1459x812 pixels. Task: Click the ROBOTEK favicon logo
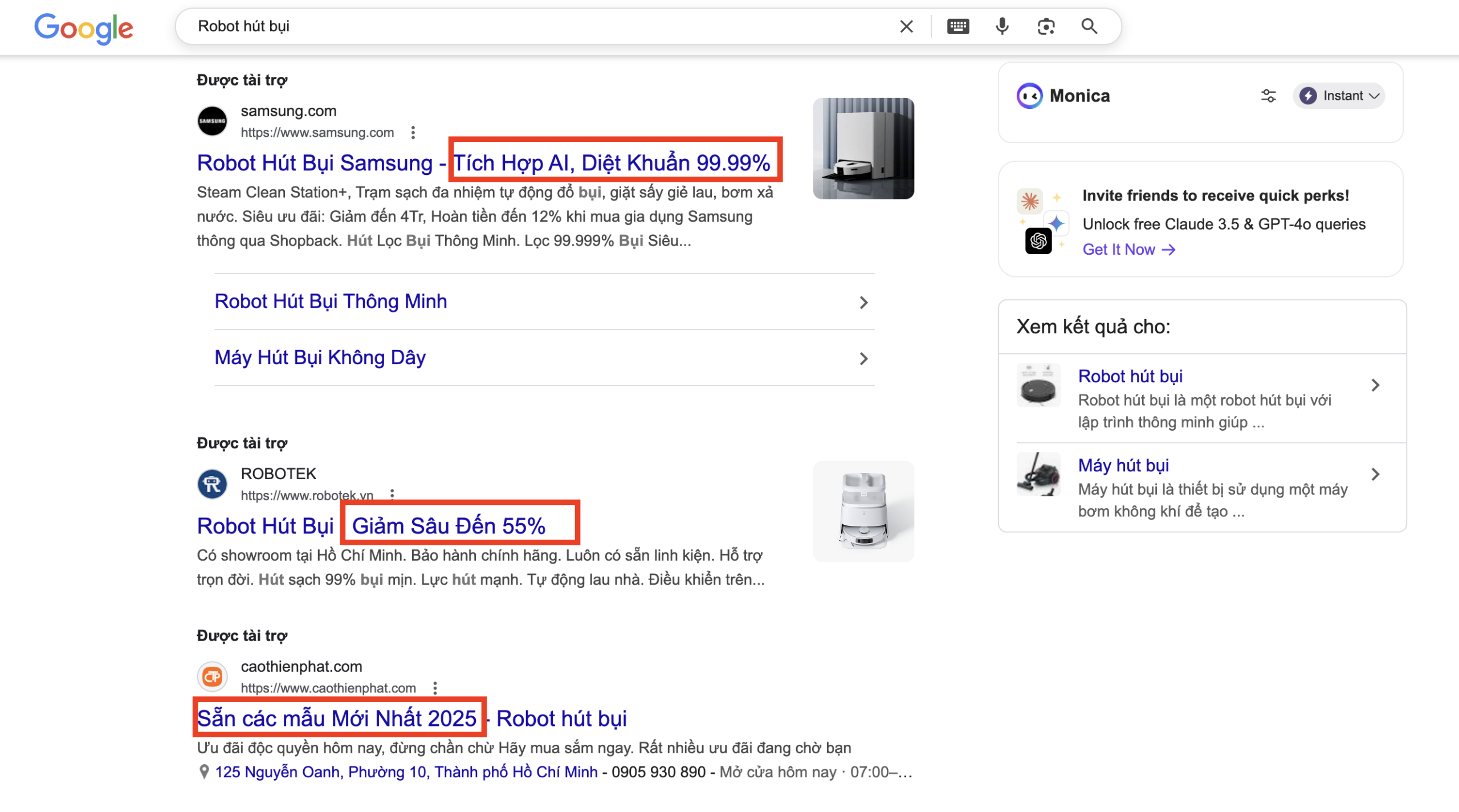(x=212, y=484)
